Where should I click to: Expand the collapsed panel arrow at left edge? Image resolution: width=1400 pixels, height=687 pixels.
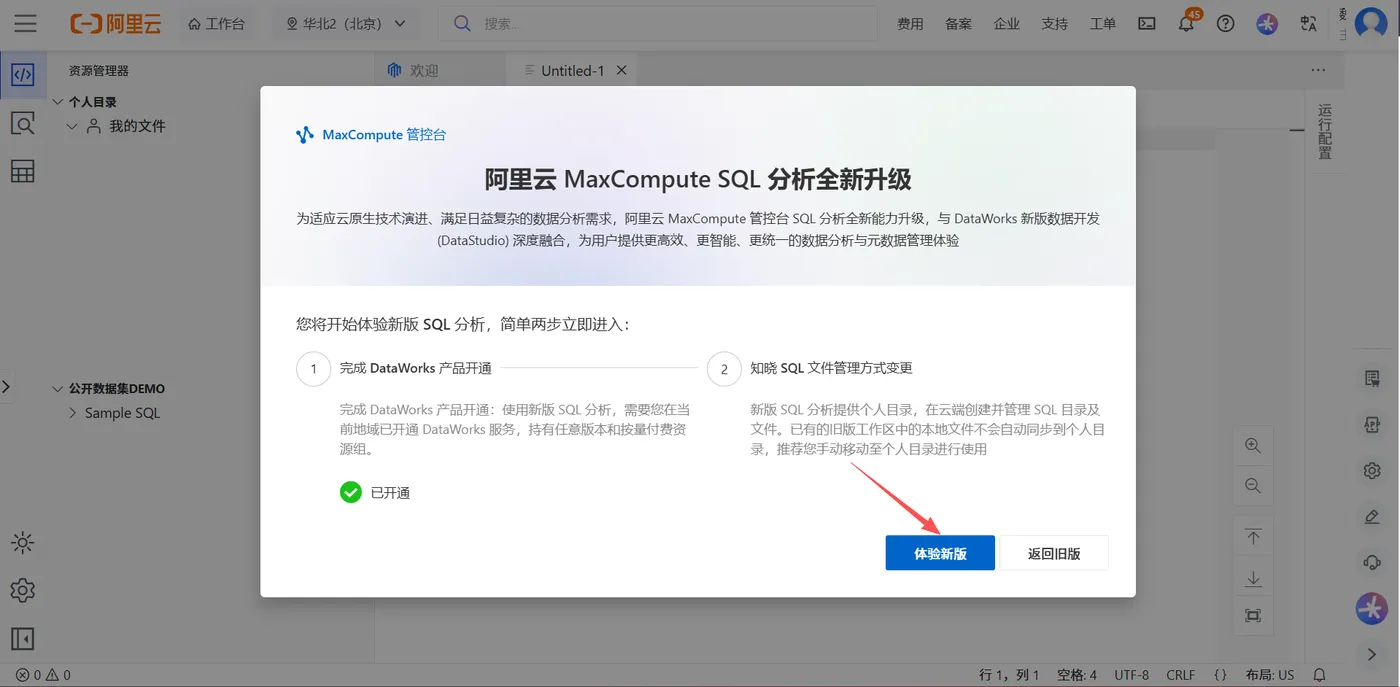6,386
